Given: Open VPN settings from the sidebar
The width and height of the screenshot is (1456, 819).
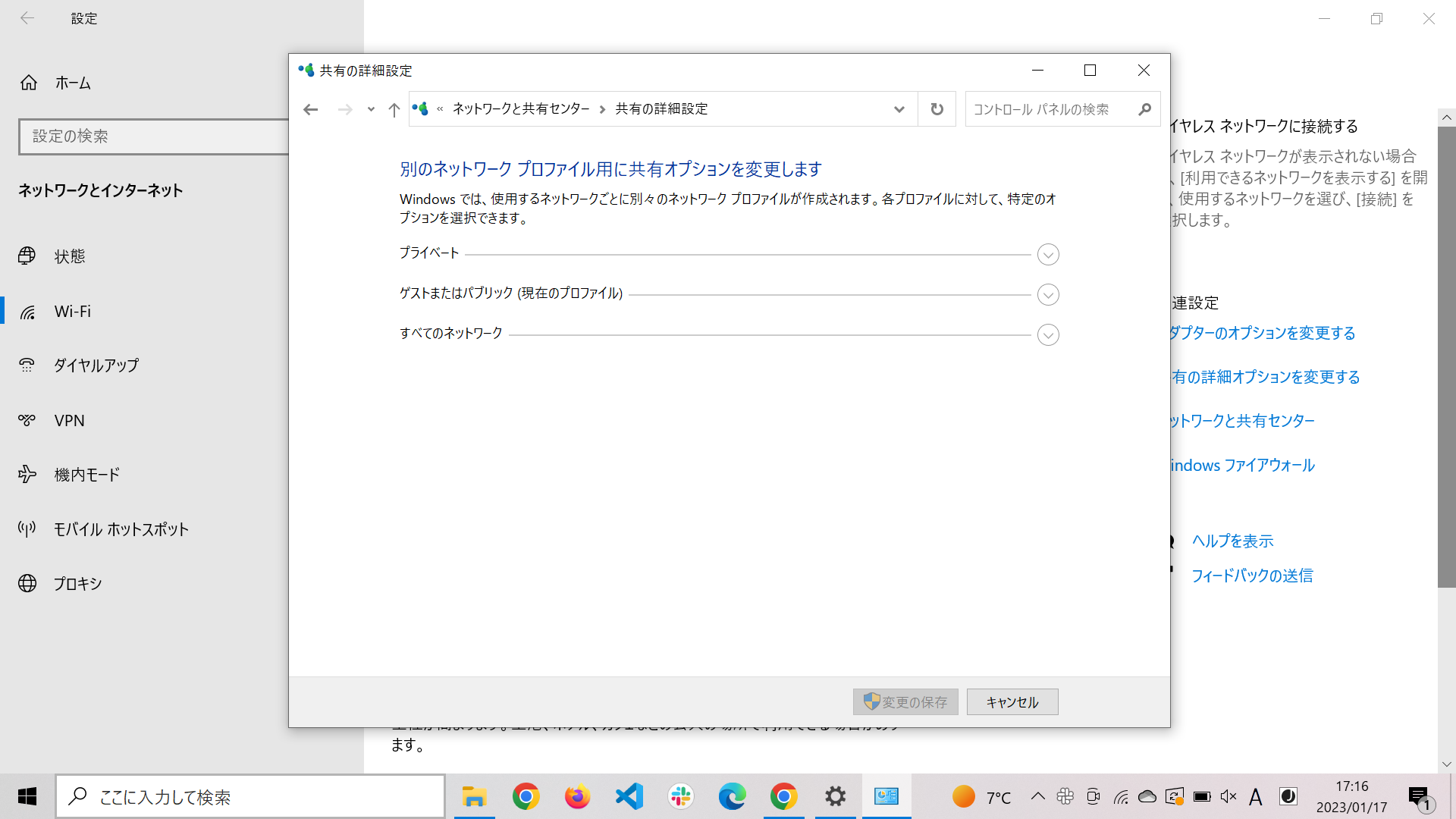Looking at the screenshot, I should tap(68, 419).
